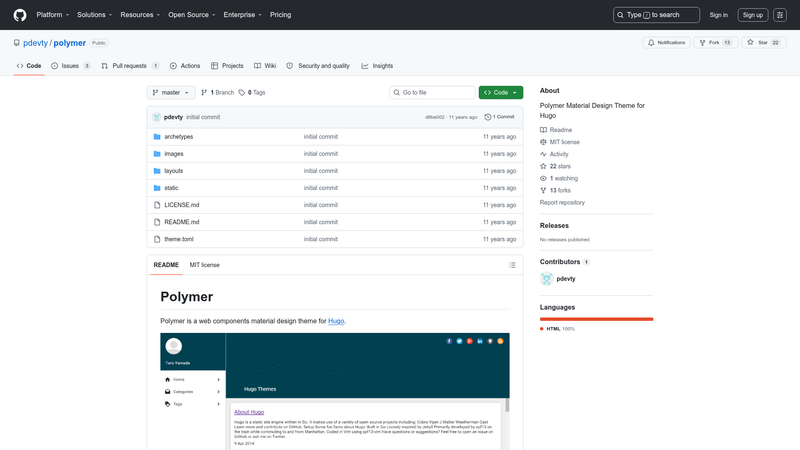This screenshot has width=800, height=450.
Task: Switch to the Wiki tab
Action: pyautogui.click(x=265, y=66)
